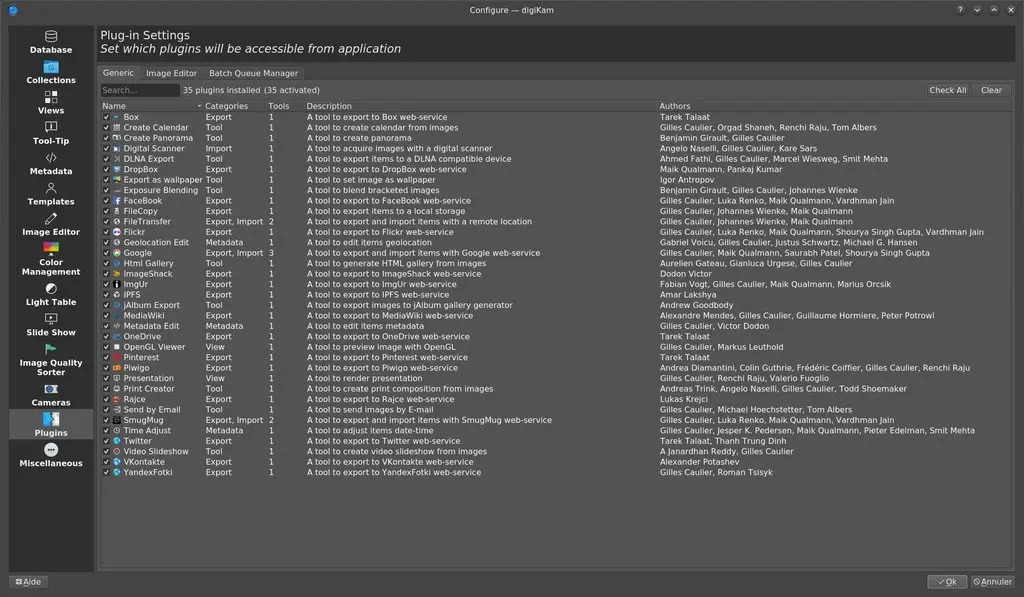The image size is (1024, 597).
Task: Open Image Editor settings from sidebar
Action: point(49,226)
